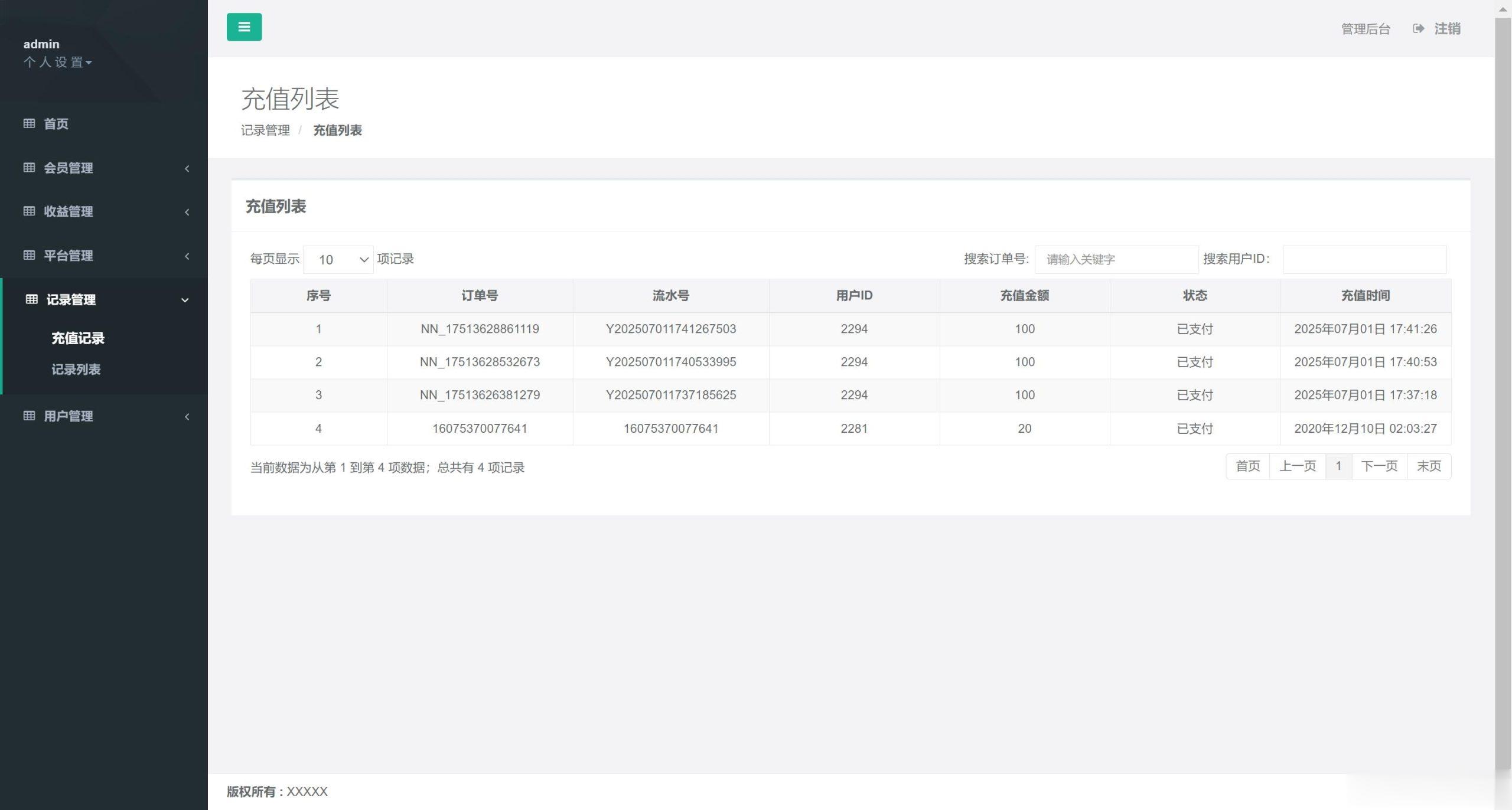This screenshot has width=1512, height=810.
Task: Click the 平台管理 sidebar icon
Action: (30, 256)
